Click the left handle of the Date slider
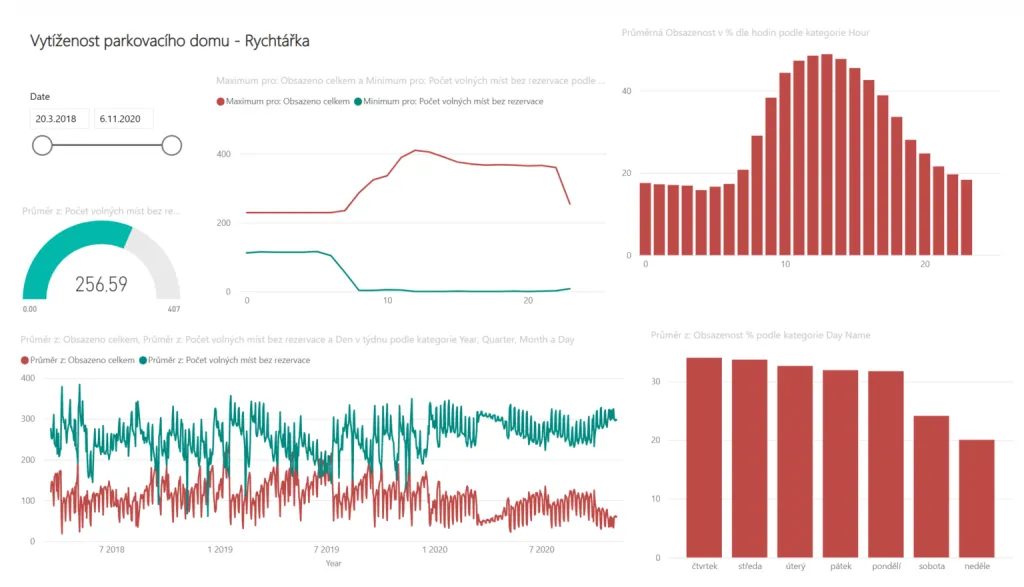Viewport: 1024px width, 587px height. (42, 146)
